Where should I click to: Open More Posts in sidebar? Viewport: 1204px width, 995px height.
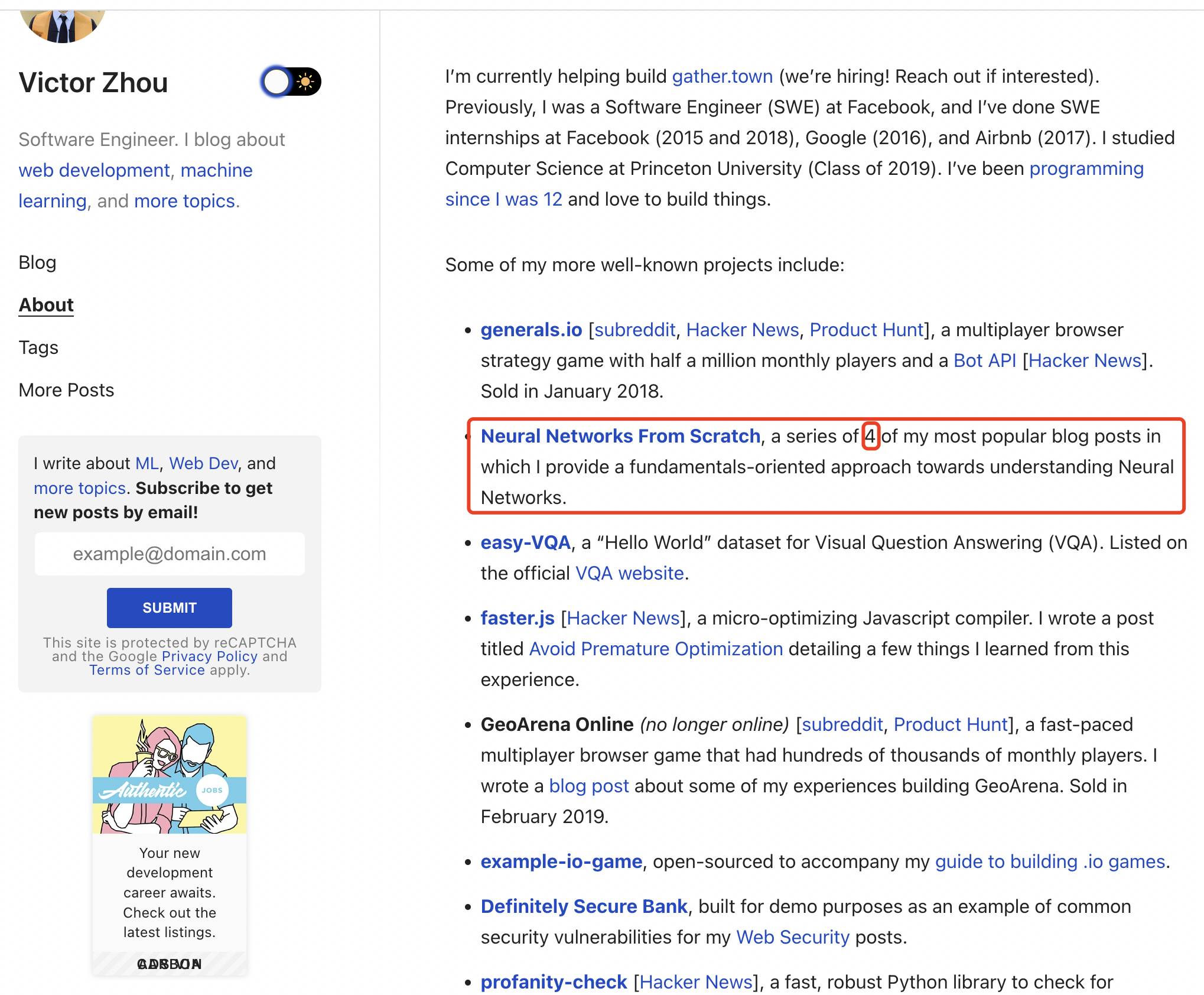66,390
